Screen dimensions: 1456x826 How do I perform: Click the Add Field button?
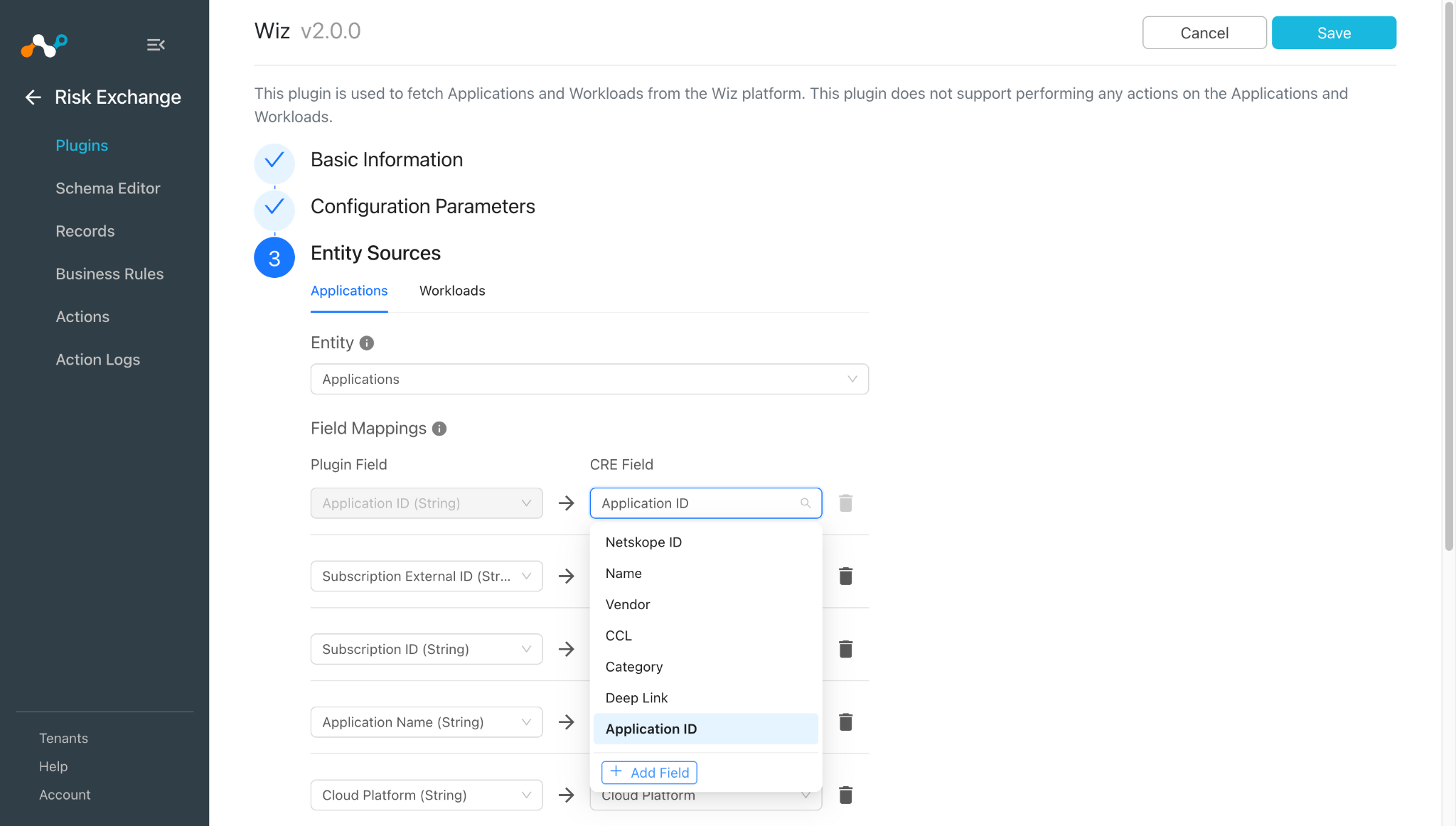649,773
